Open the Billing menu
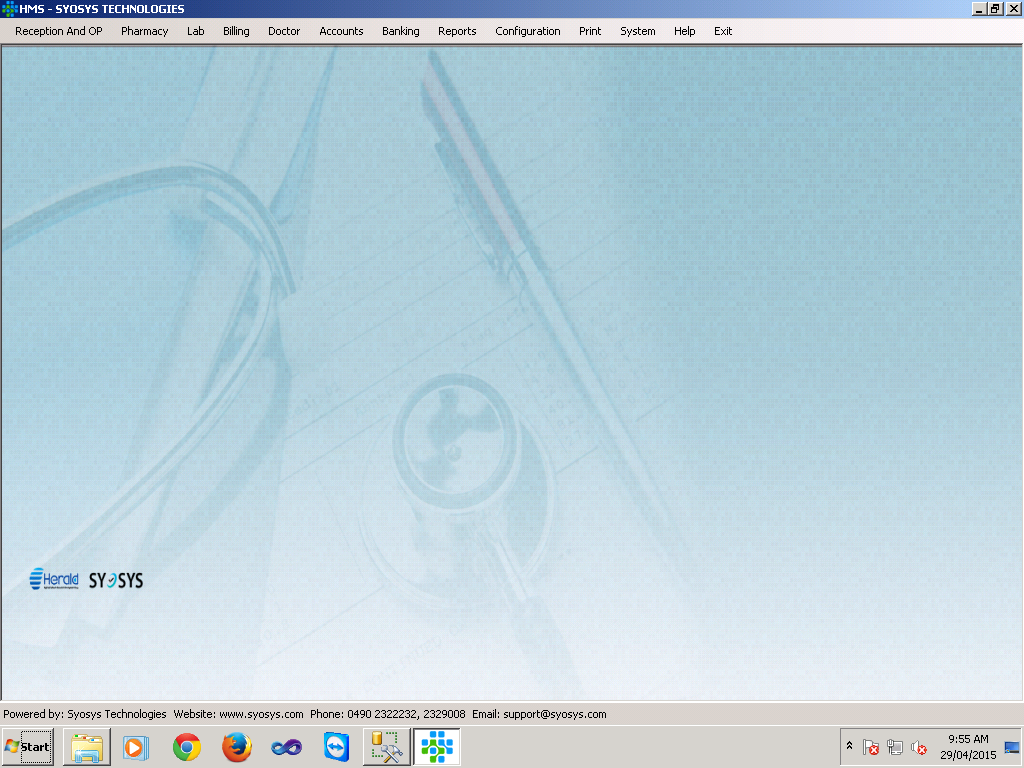Image resolution: width=1024 pixels, height=768 pixels. [236, 31]
